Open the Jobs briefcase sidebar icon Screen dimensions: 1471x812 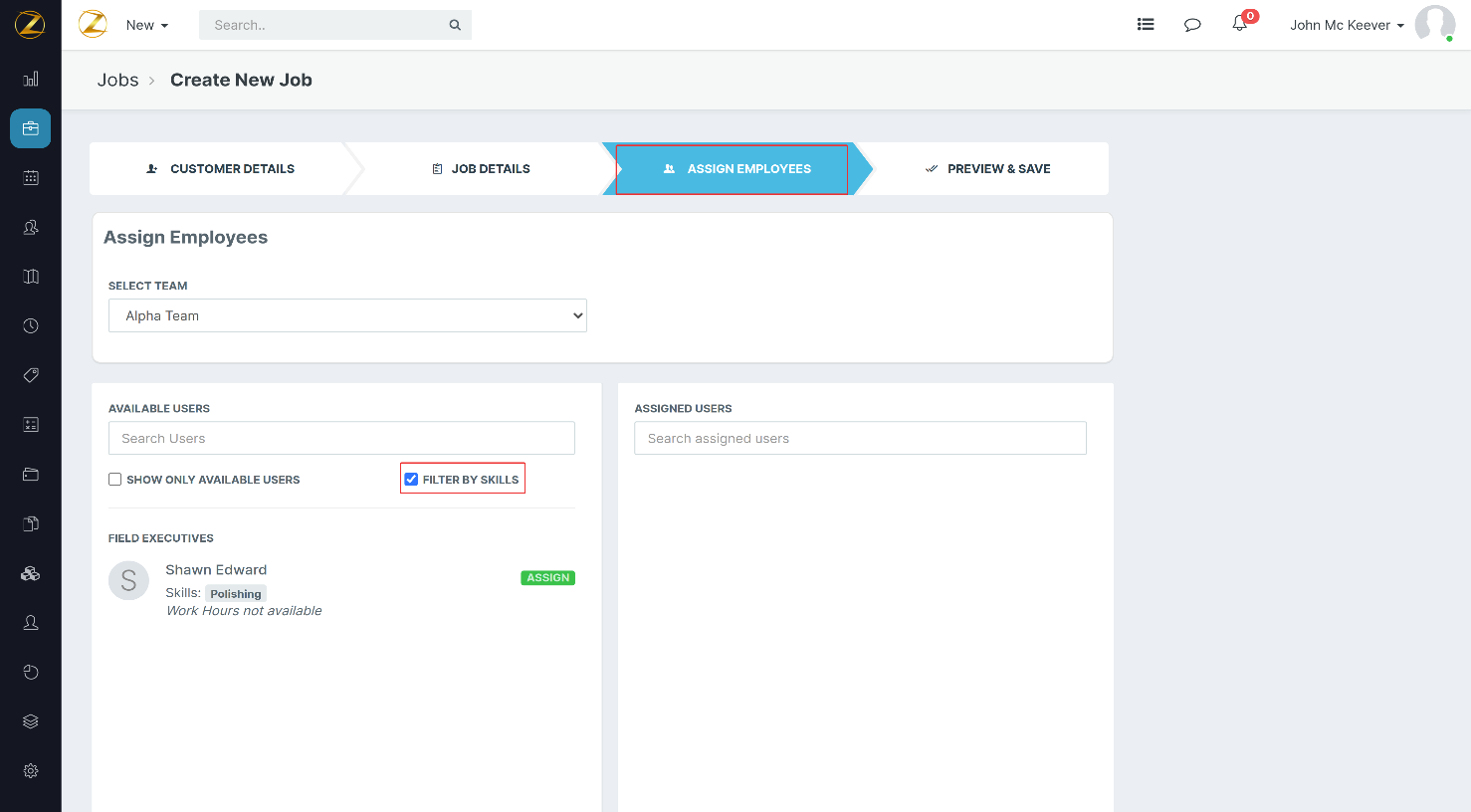[31, 128]
